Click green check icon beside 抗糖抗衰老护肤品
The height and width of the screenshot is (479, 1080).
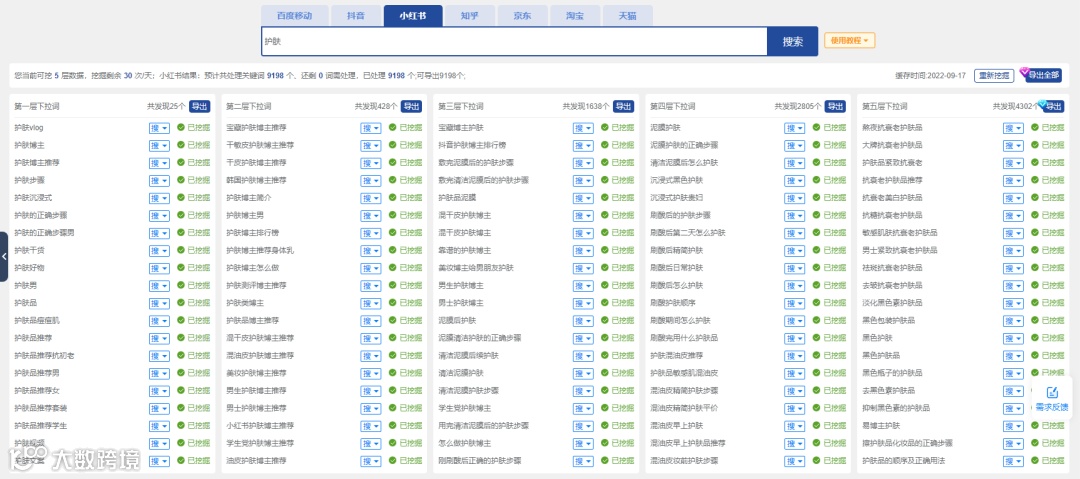click(x=1035, y=215)
